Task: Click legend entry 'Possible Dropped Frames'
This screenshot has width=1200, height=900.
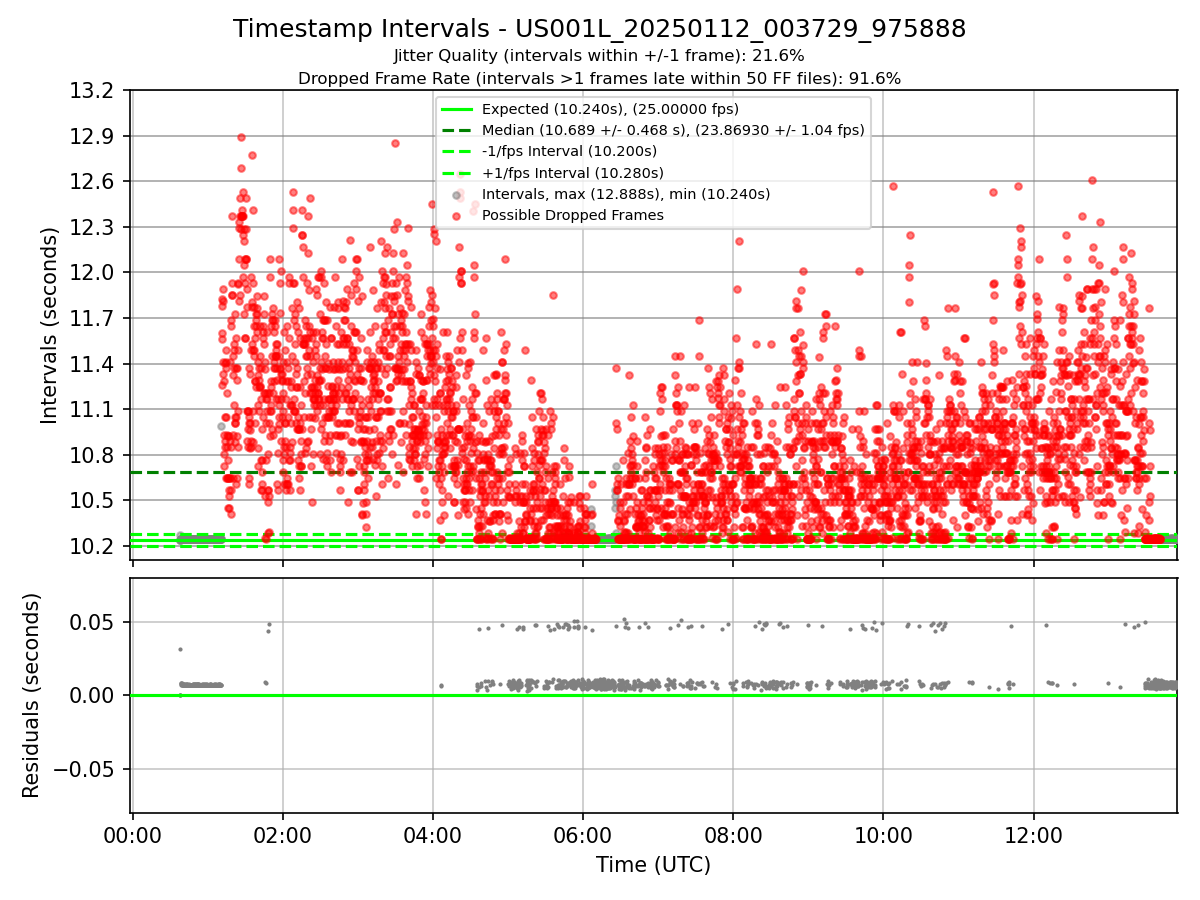Action: [573, 215]
